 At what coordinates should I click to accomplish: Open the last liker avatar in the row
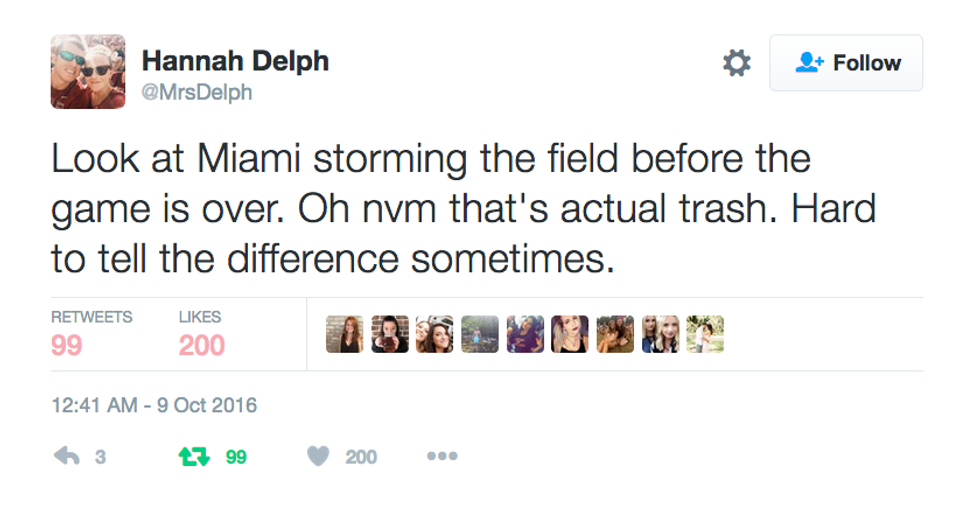(x=705, y=335)
